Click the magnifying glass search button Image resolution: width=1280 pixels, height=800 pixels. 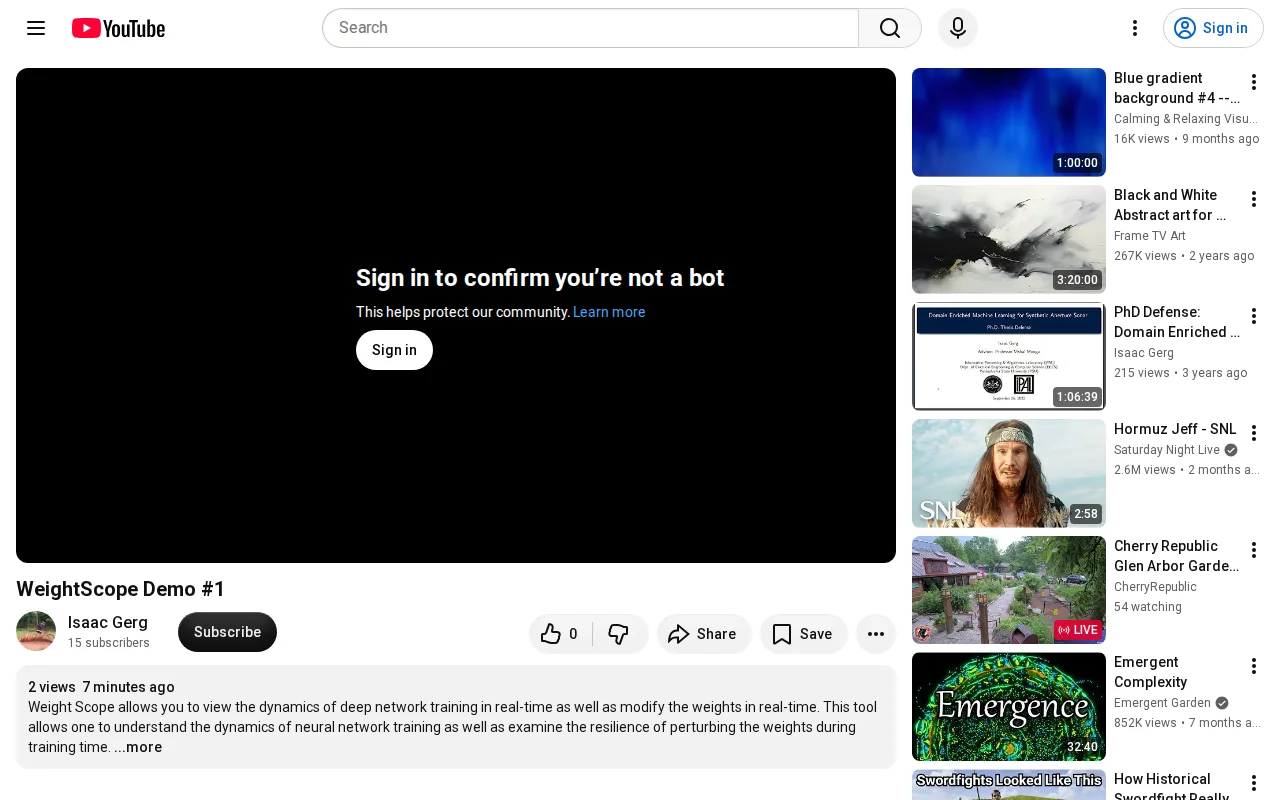[x=890, y=28]
